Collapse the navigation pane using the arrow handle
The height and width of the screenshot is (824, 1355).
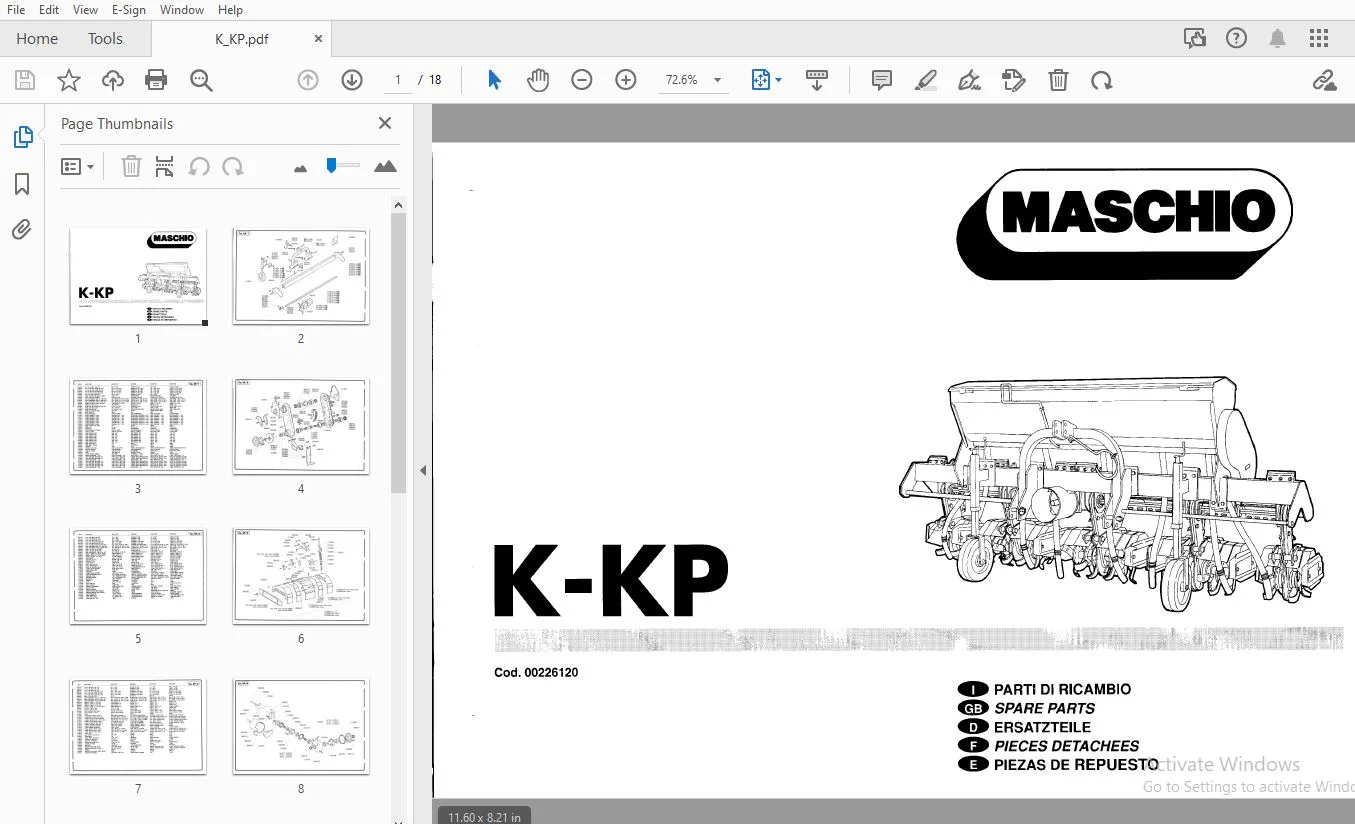tap(423, 470)
